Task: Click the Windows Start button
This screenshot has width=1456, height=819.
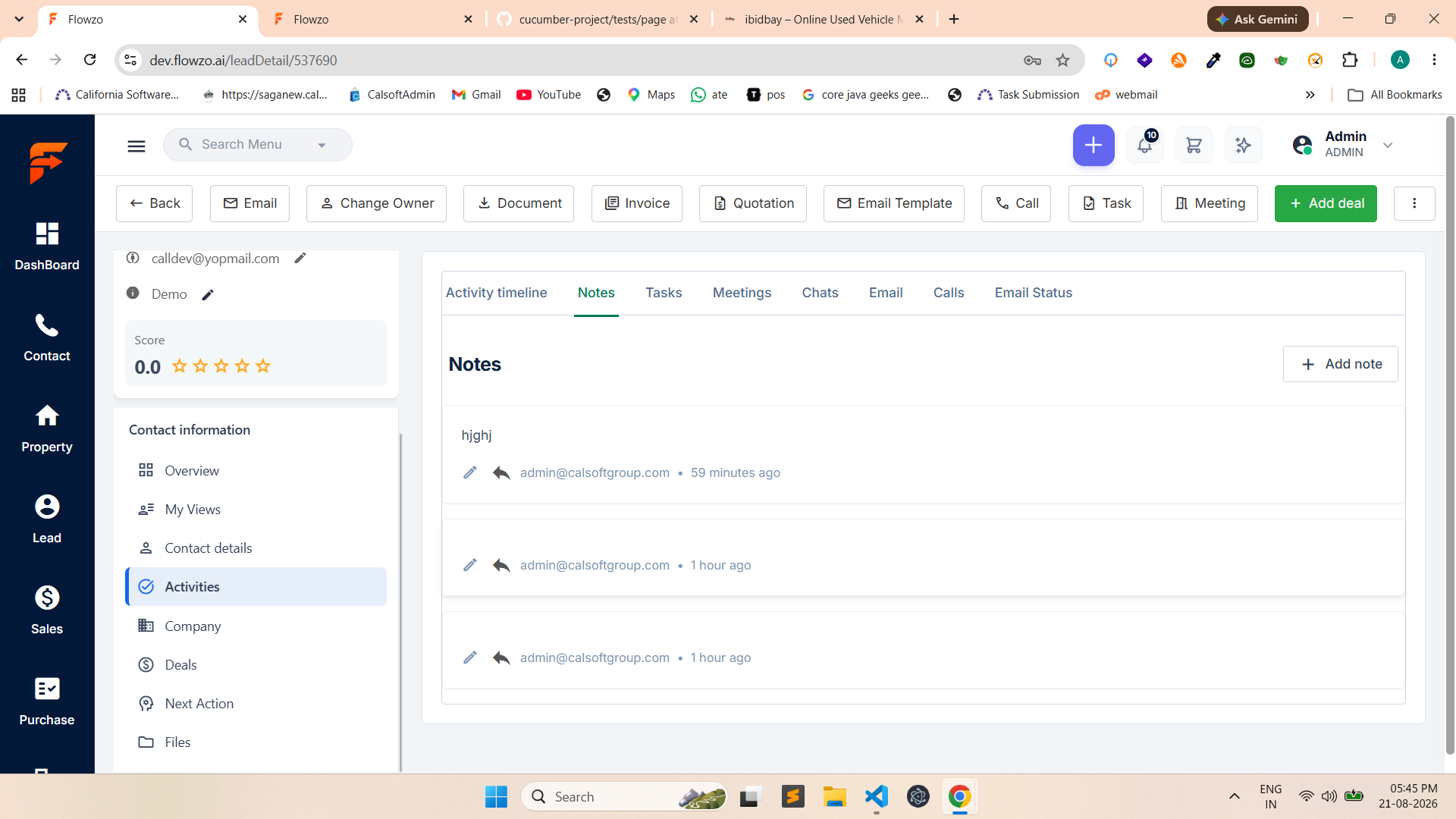Action: tap(496, 796)
